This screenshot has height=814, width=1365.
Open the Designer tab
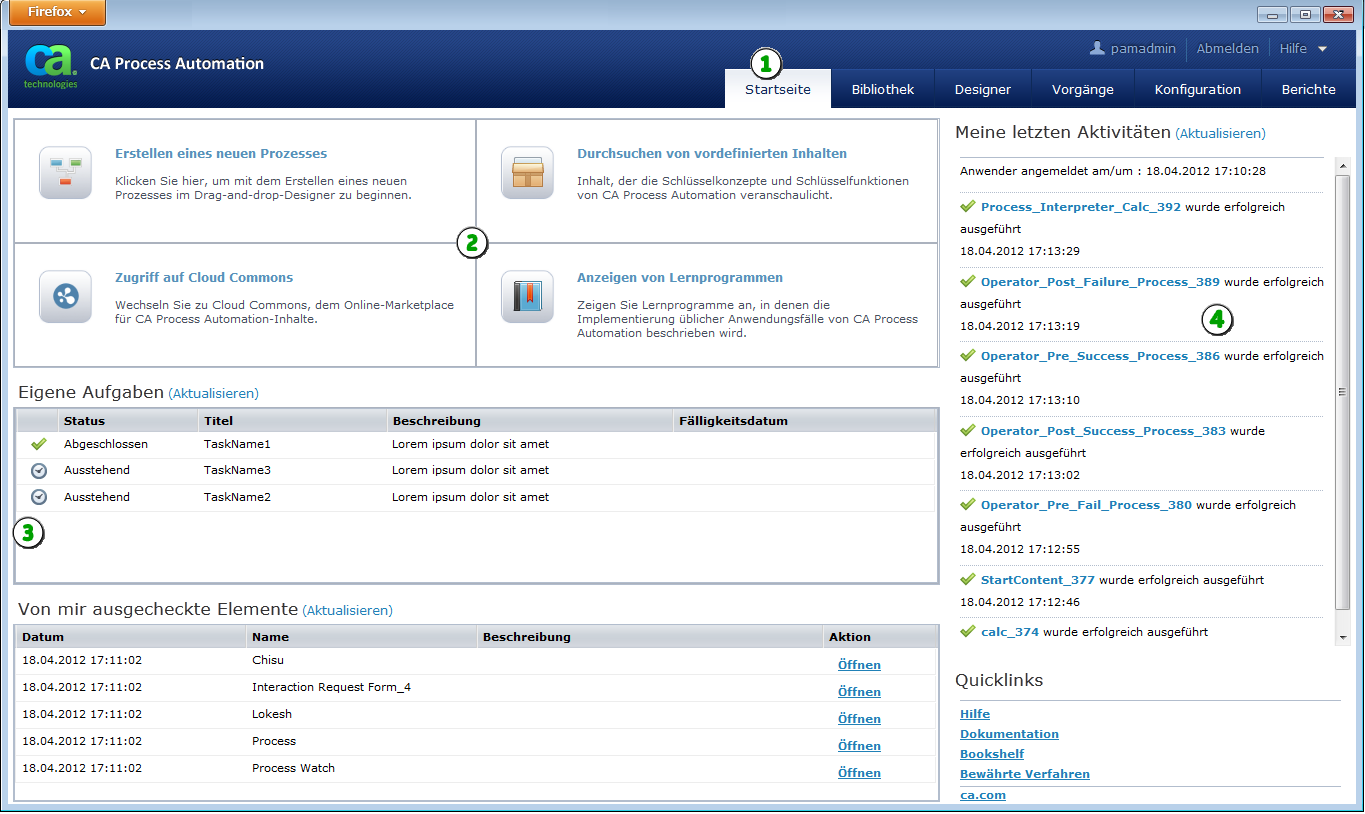982,89
